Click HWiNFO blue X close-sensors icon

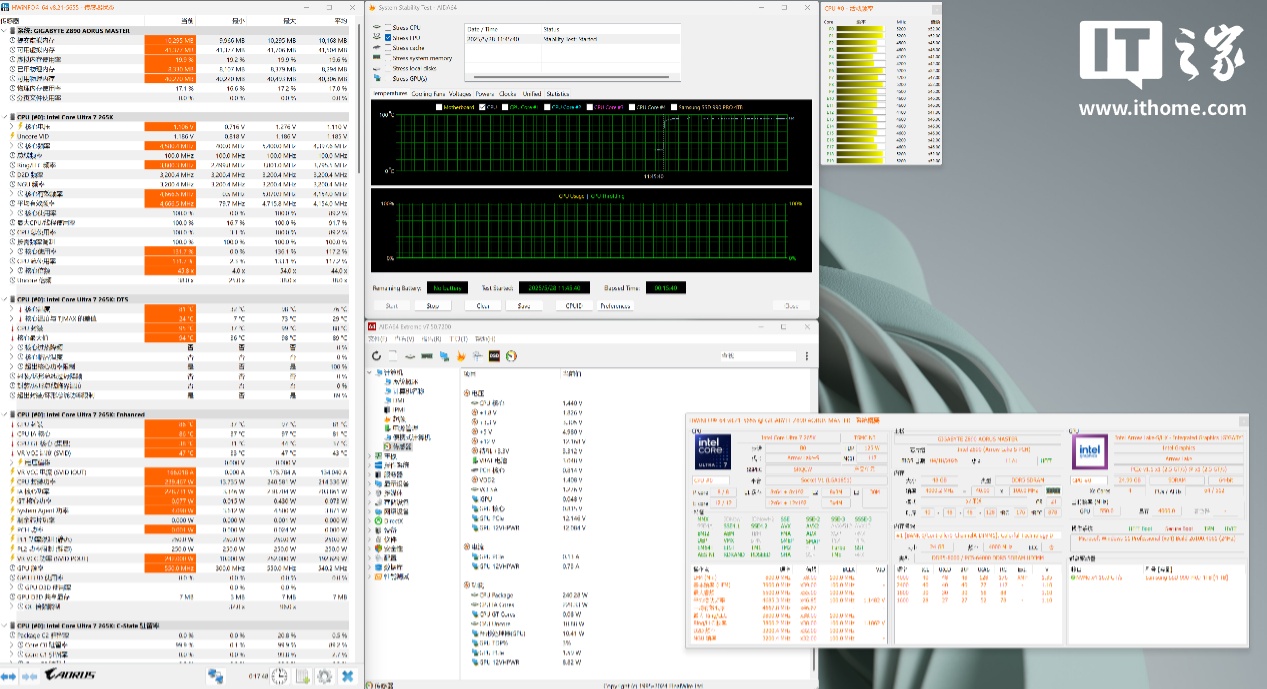pyautogui.click(x=347, y=677)
